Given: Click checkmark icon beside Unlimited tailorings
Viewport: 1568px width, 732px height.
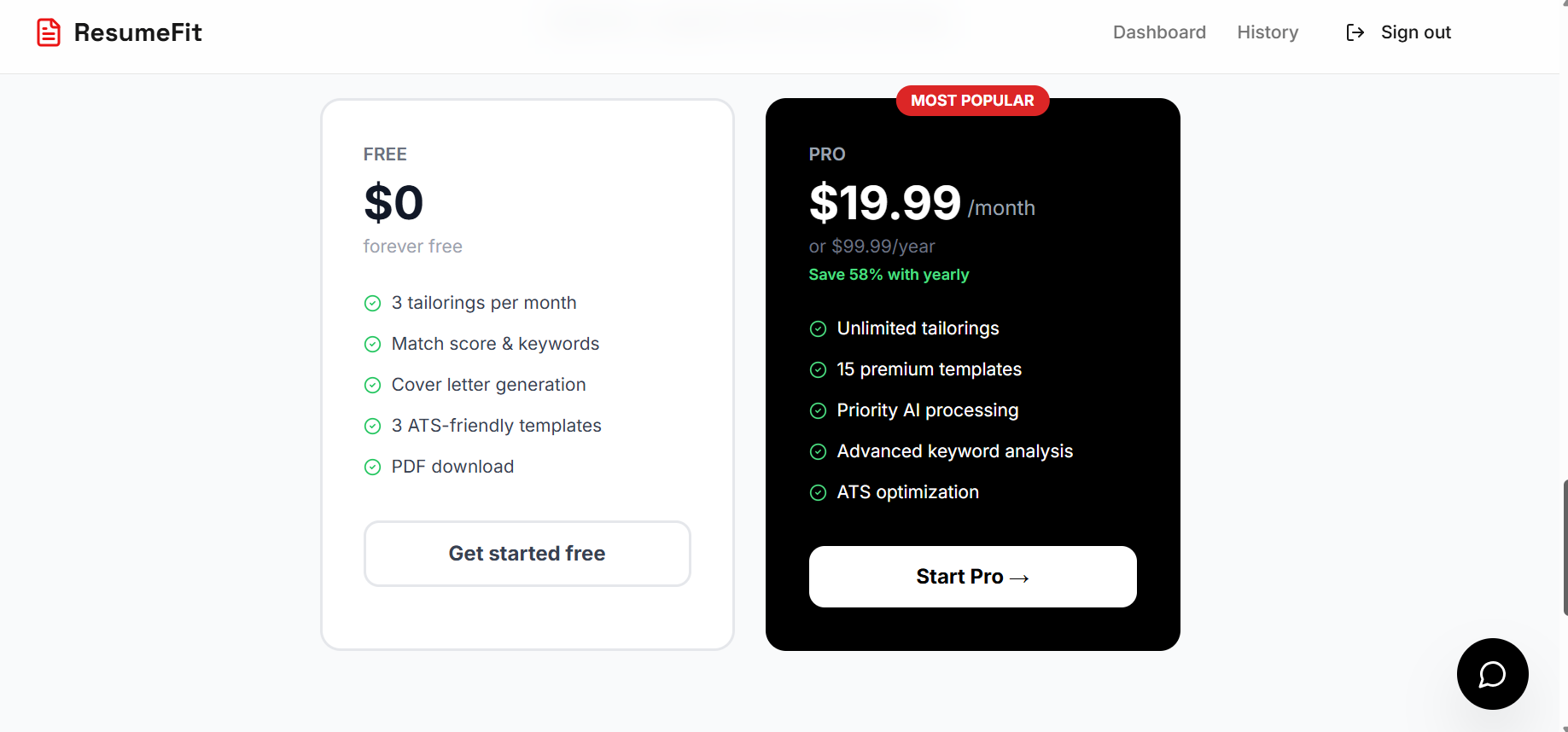Looking at the screenshot, I should pyautogui.click(x=818, y=328).
